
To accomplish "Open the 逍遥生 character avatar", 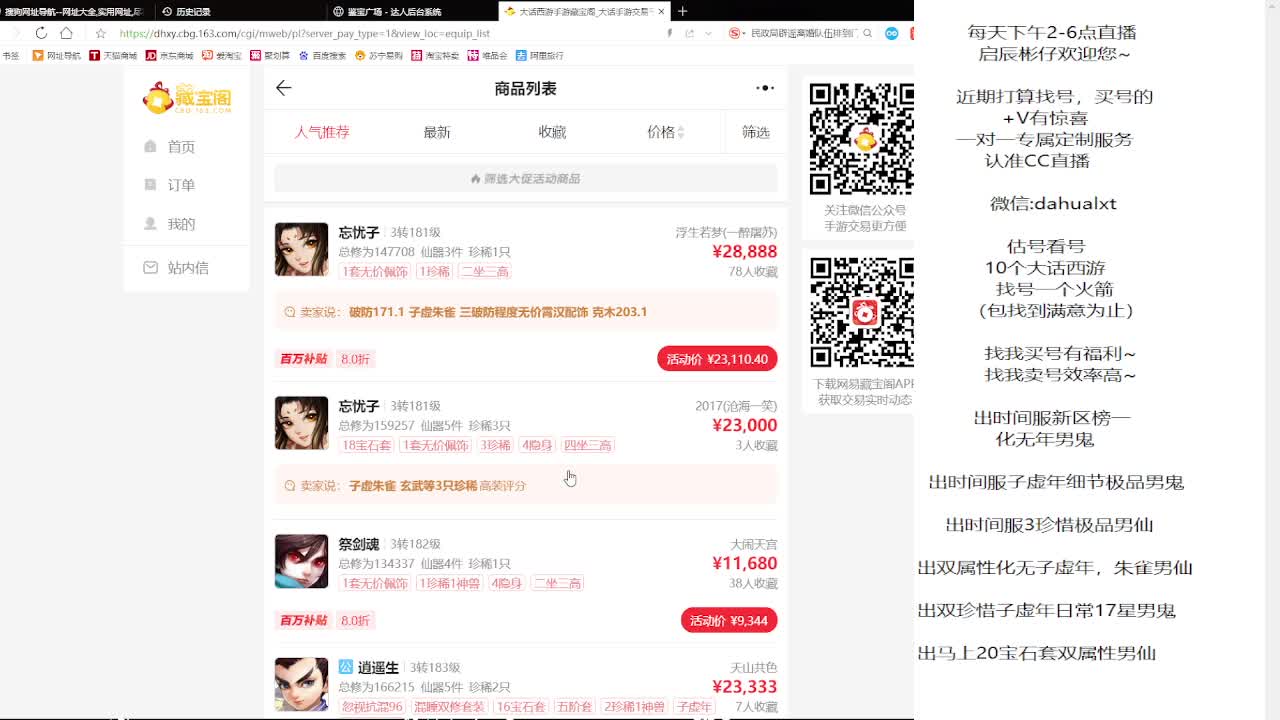I will point(301,684).
